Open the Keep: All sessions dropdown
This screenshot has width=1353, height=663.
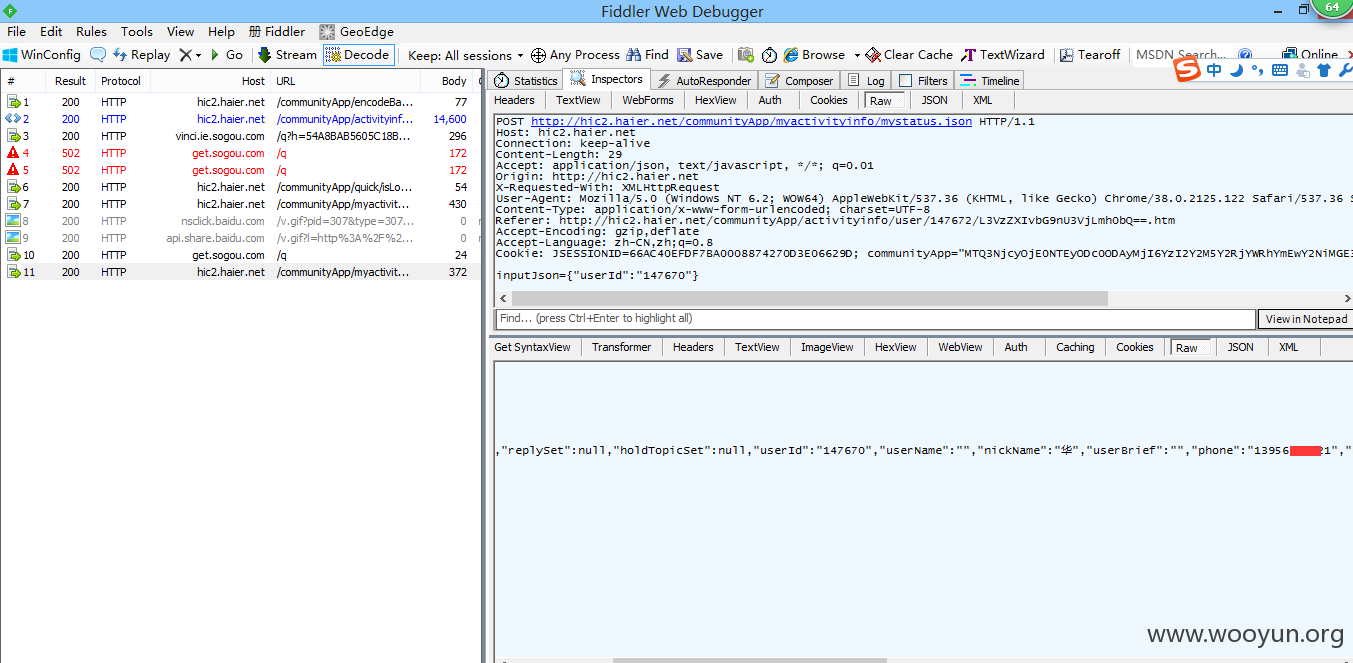[466, 55]
